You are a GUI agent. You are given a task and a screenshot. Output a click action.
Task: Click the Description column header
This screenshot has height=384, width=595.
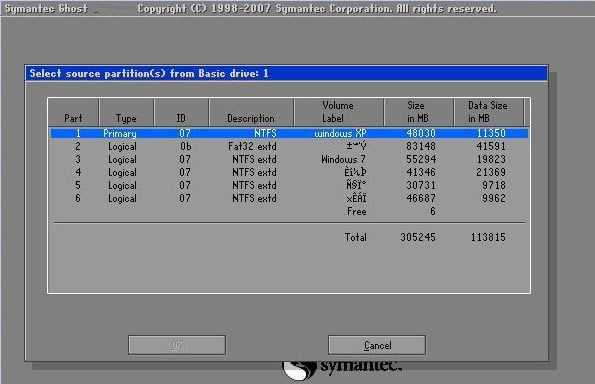[x=251, y=112]
